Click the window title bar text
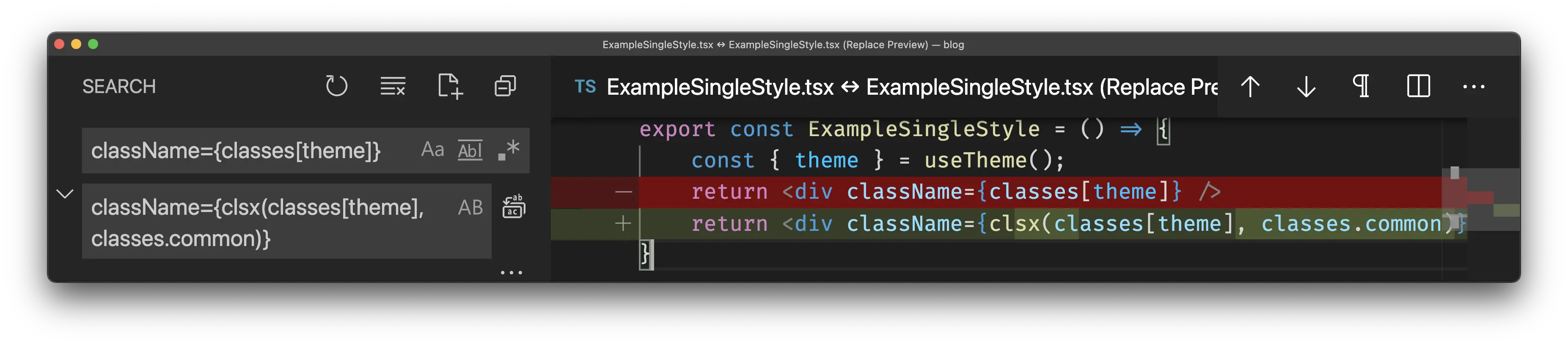The height and width of the screenshot is (345, 1568). click(x=783, y=44)
